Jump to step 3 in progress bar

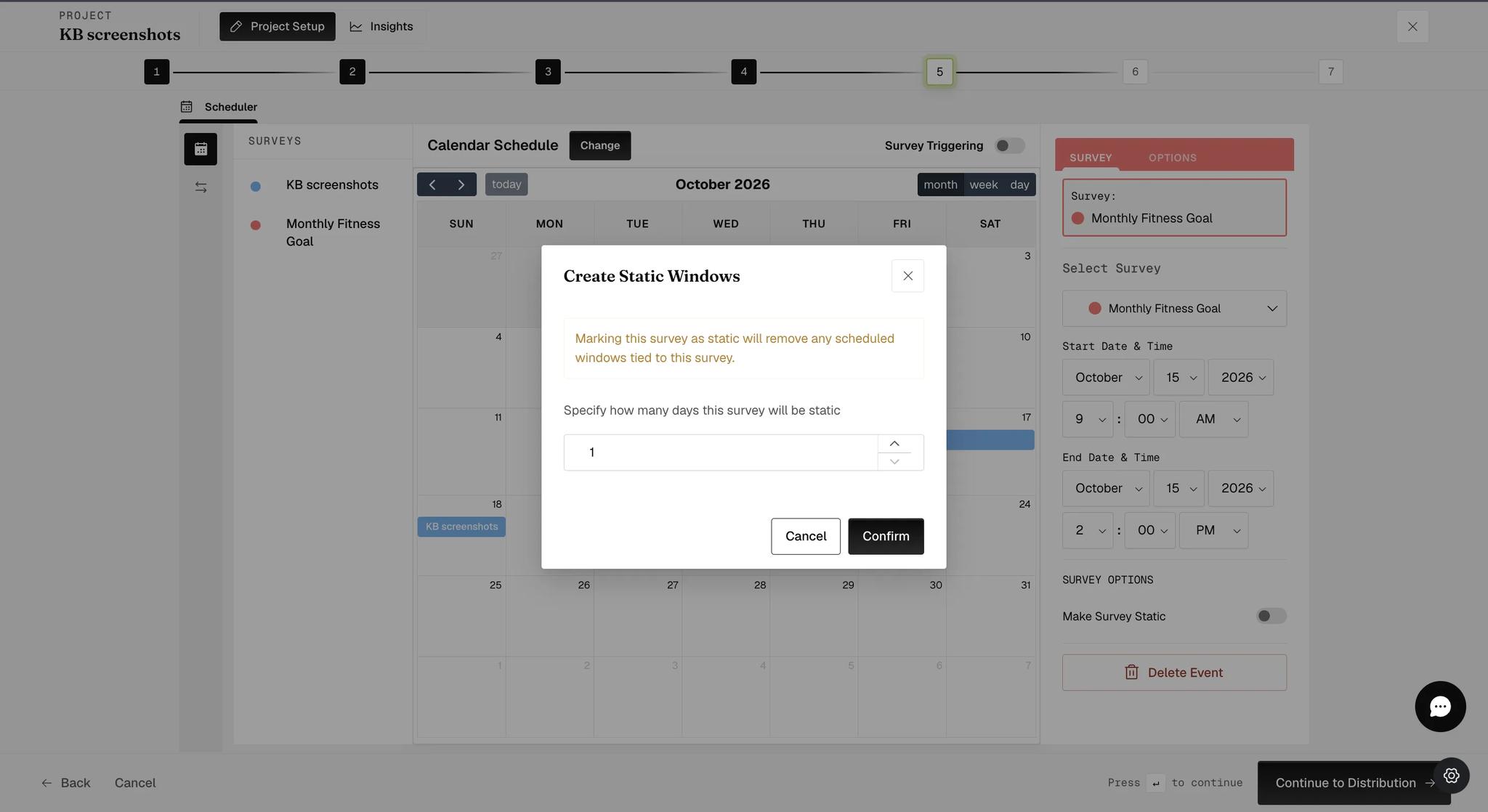pos(548,72)
